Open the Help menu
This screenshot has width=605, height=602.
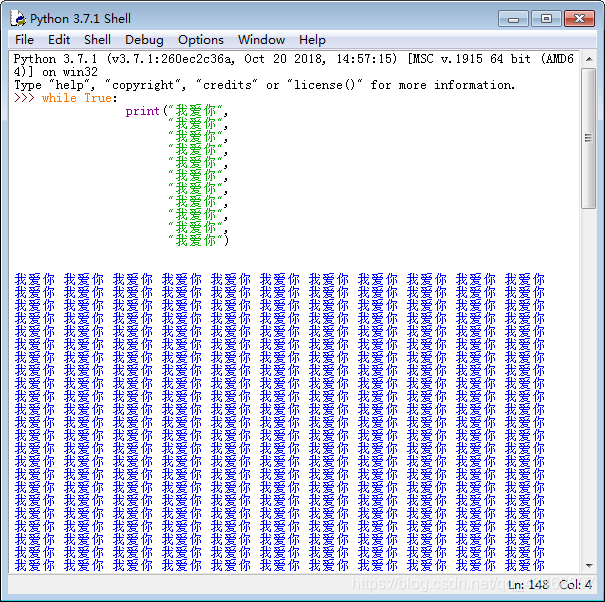[312, 40]
